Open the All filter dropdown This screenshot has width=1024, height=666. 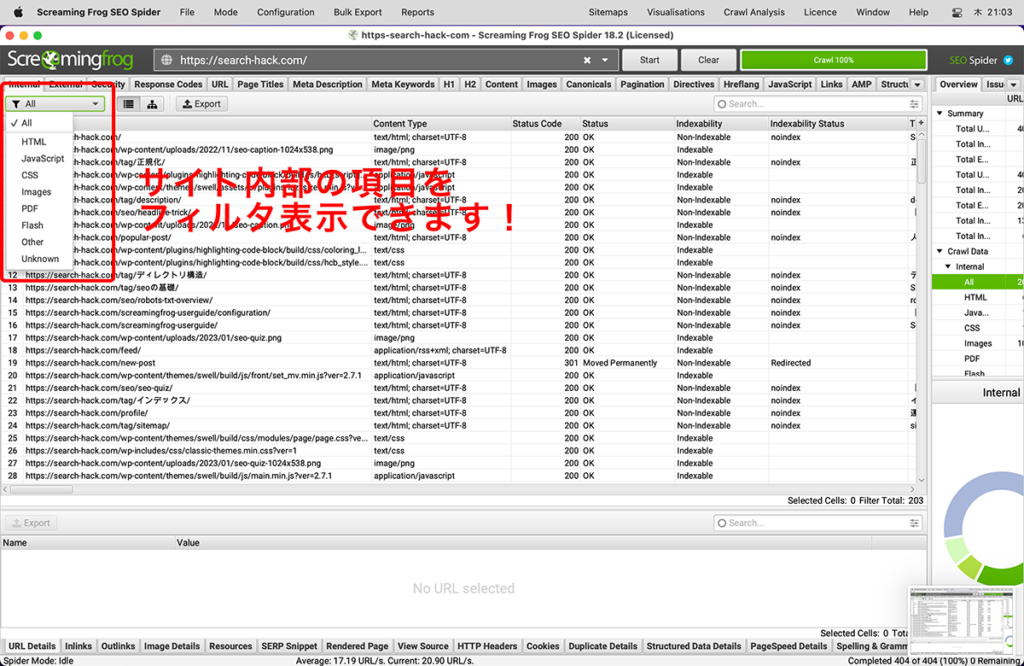click(x=56, y=104)
